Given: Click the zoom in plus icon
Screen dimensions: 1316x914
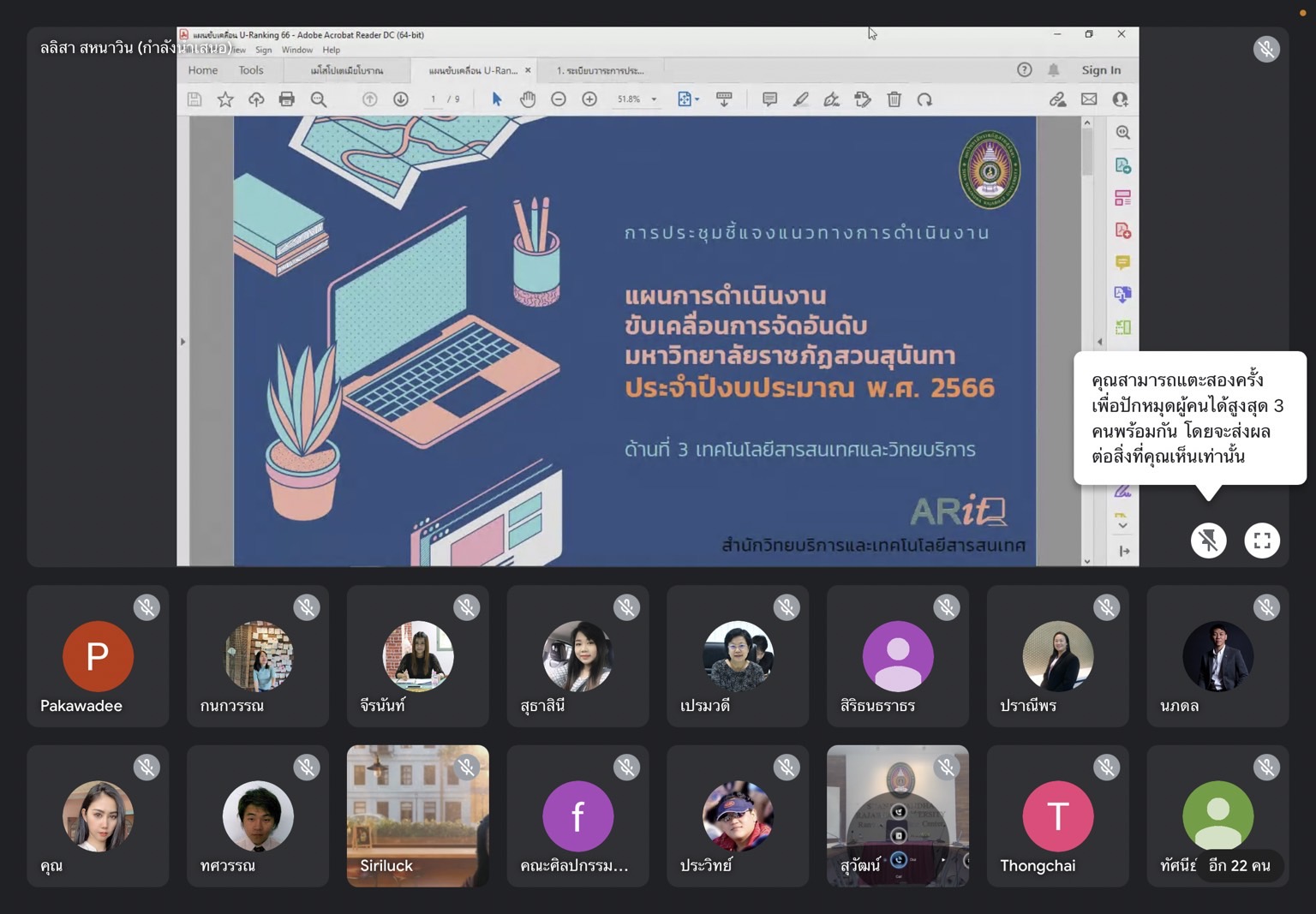Looking at the screenshot, I should tap(589, 99).
